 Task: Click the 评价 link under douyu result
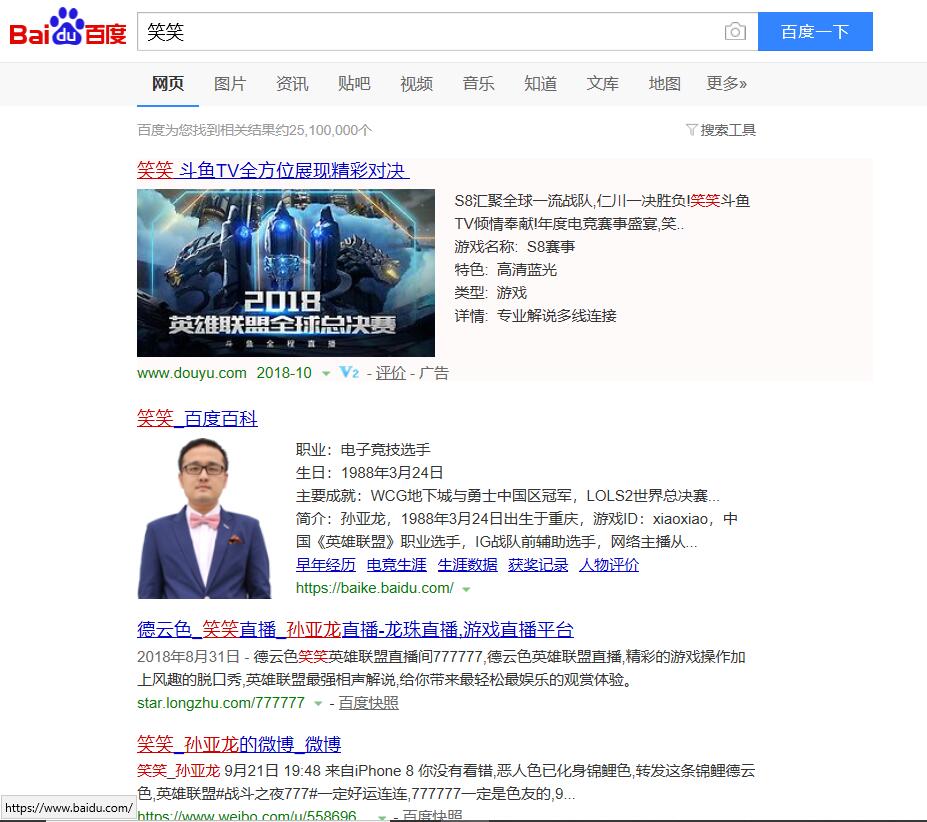pos(391,373)
